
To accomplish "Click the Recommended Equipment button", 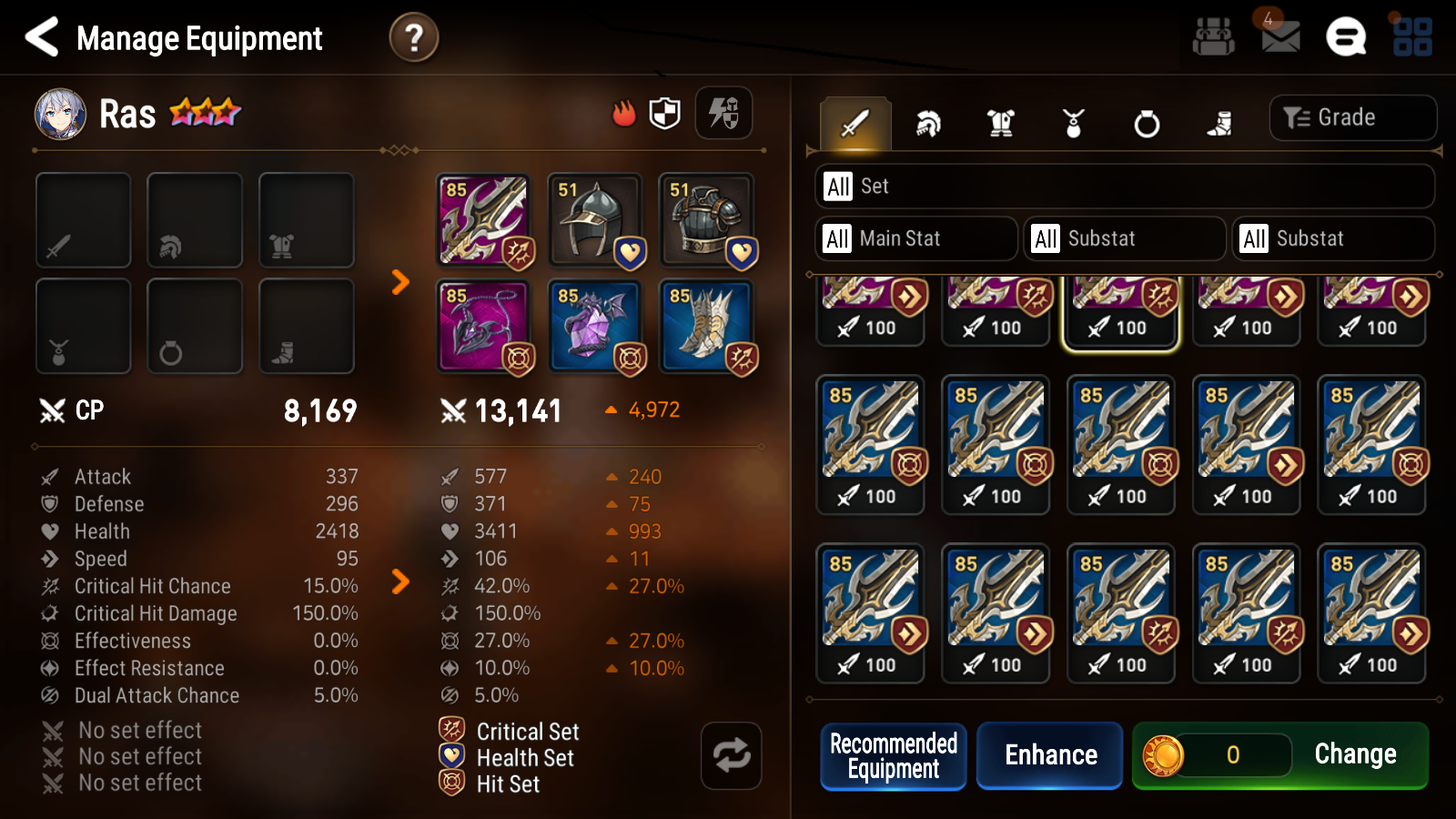I will click(x=894, y=756).
